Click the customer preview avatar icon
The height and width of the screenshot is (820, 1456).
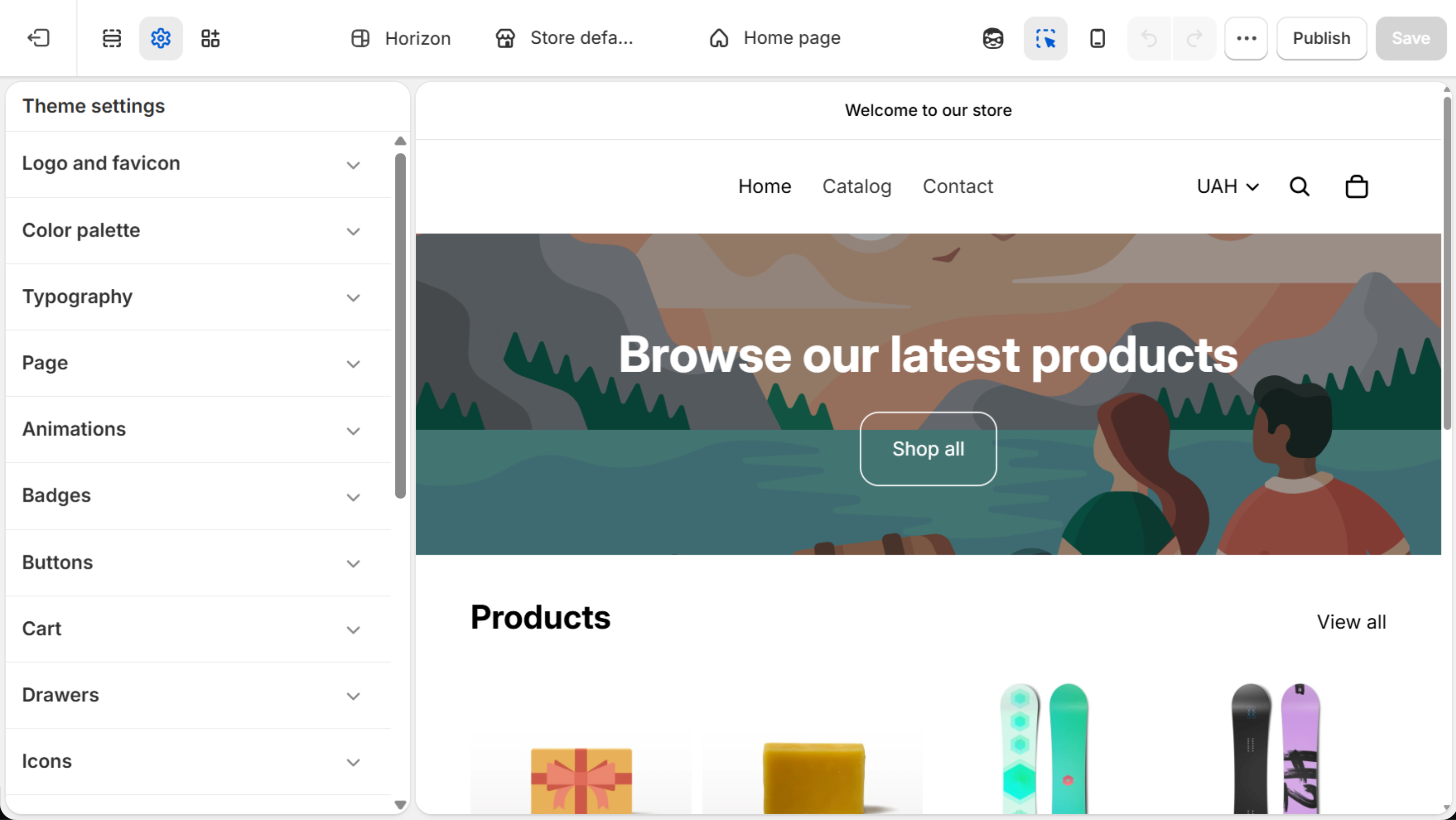(x=993, y=38)
